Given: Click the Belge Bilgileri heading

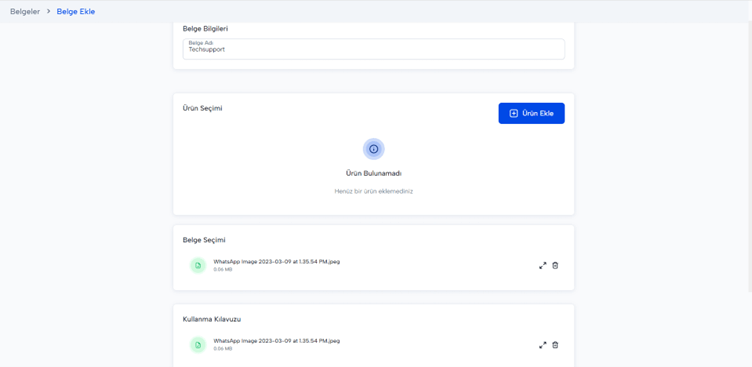Looking at the screenshot, I should [205, 28].
